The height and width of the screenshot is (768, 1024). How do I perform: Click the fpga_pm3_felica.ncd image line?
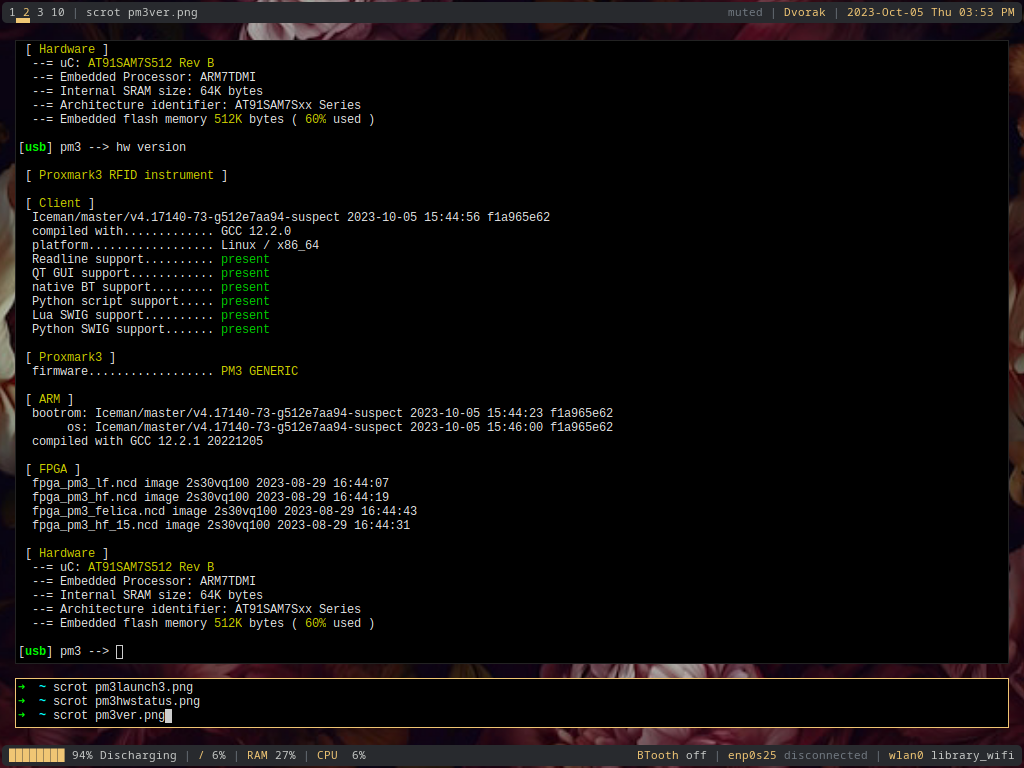tap(225, 511)
